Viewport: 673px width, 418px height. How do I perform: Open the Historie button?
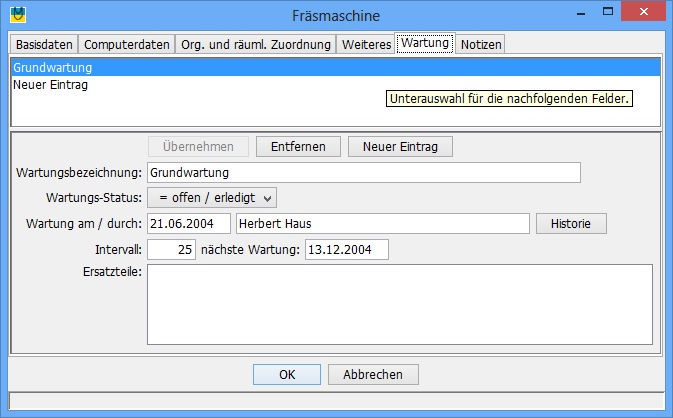pyautogui.click(x=571, y=224)
